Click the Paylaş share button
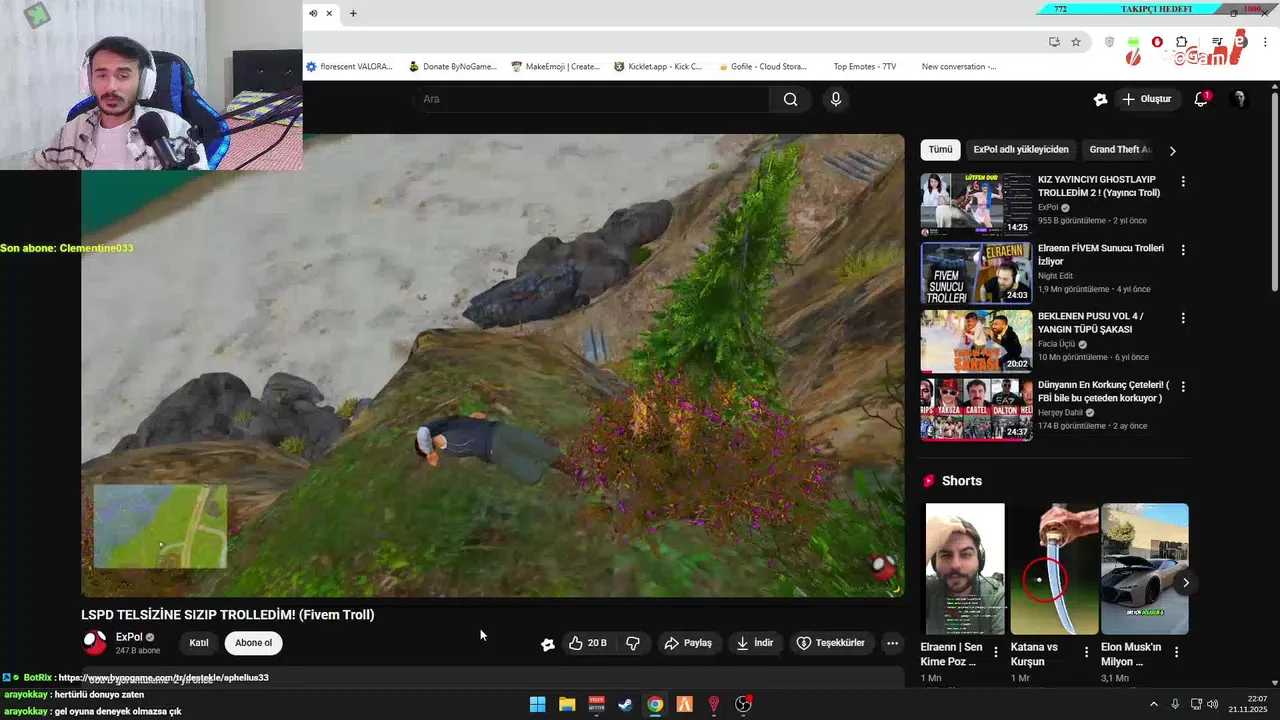The width and height of the screenshot is (1280, 720). pyautogui.click(x=688, y=643)
